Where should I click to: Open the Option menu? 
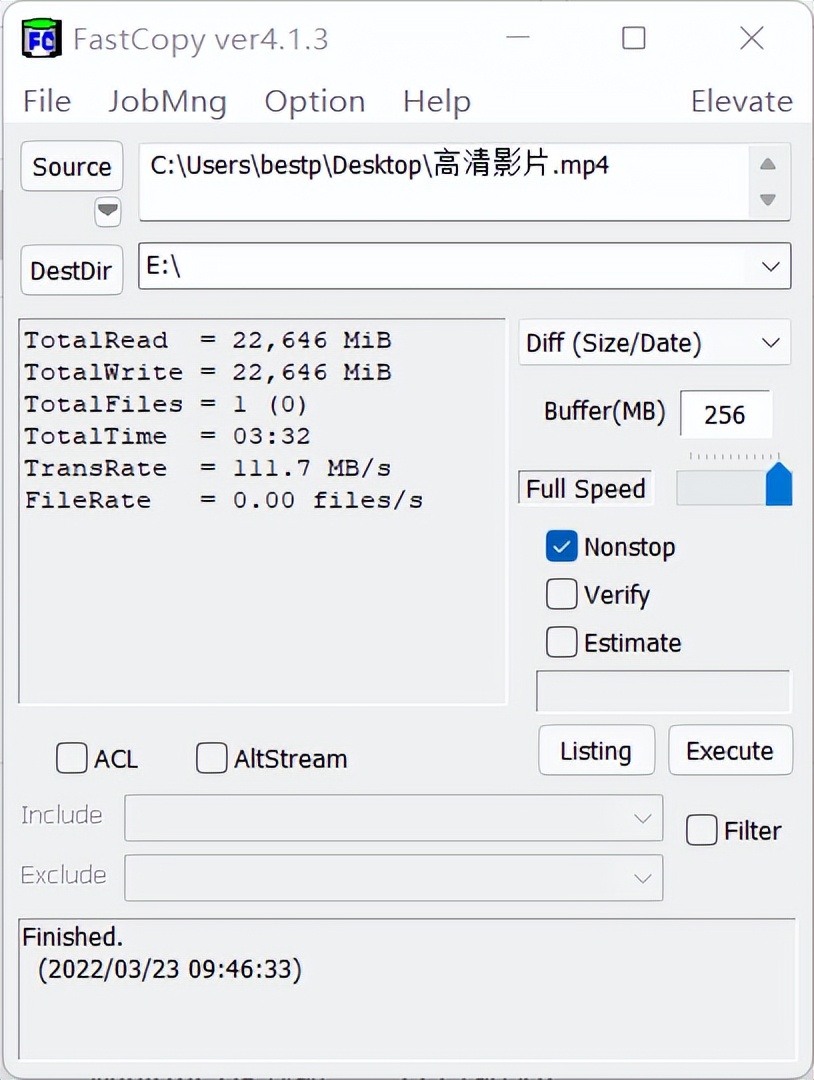pos(314,100)
